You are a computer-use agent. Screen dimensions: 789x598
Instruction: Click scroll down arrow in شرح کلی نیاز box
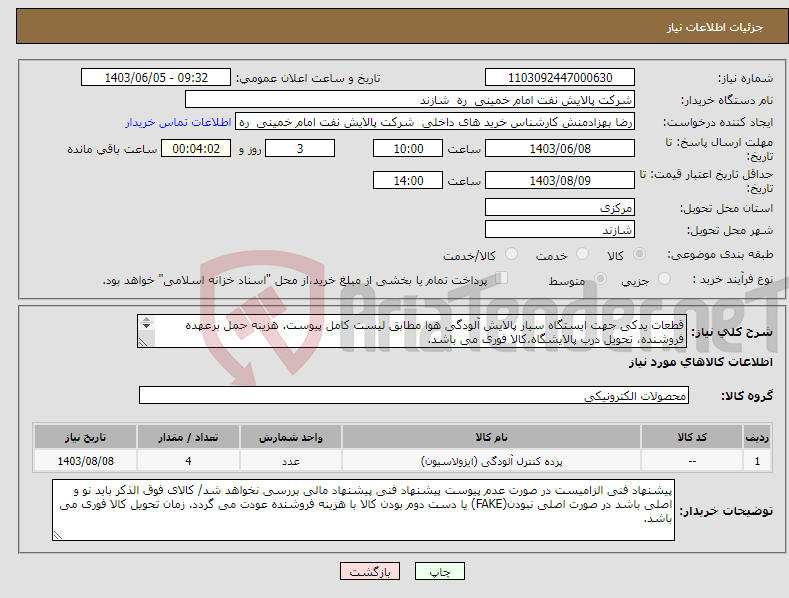[x=146, y=326]
